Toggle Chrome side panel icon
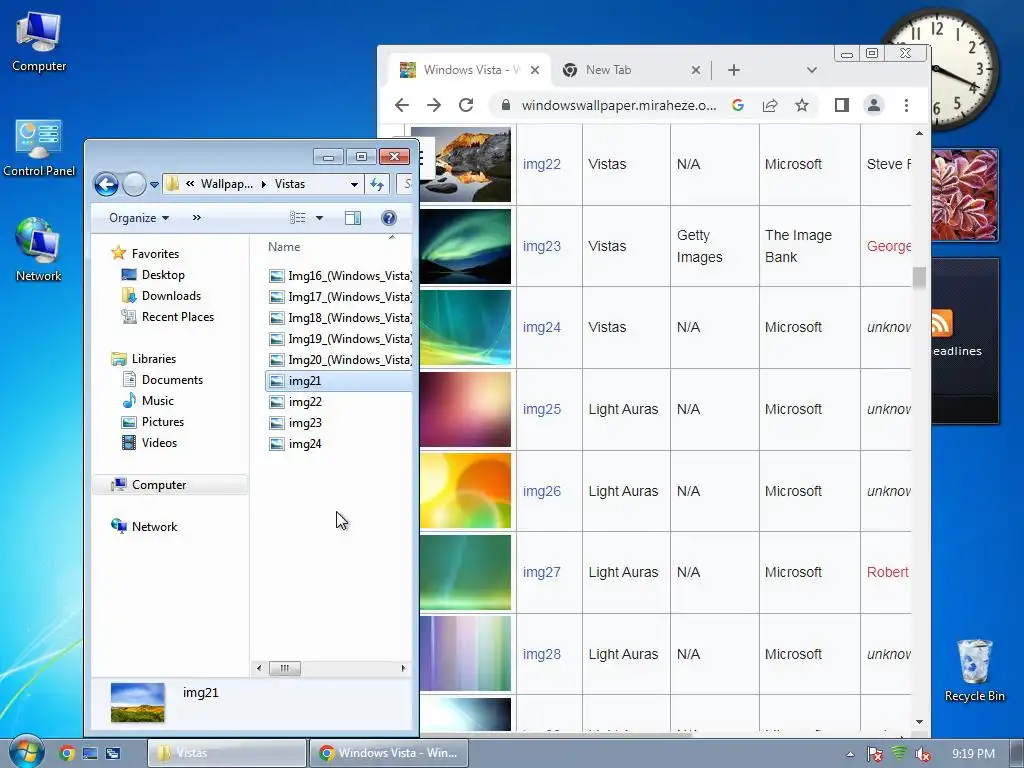 click(842, 105)
